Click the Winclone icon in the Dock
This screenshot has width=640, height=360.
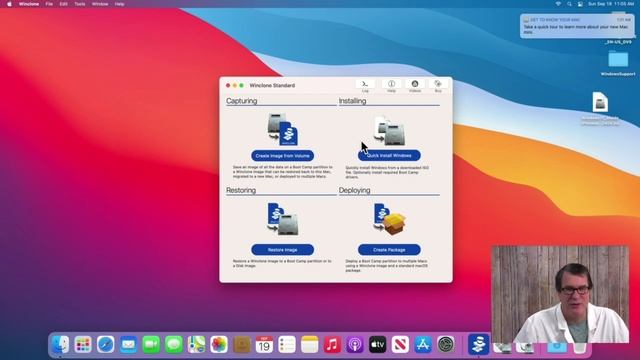tap(478, 344)
